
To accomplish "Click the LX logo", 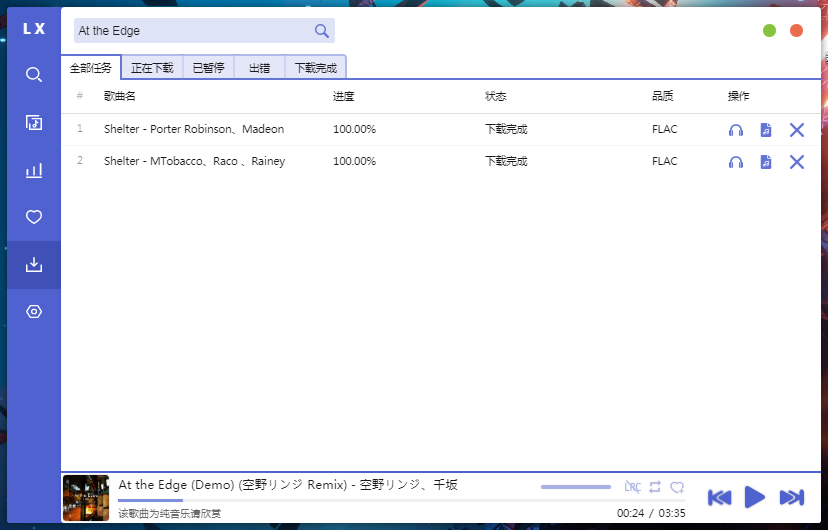I will pyautogui.click(x=34, y=29).
